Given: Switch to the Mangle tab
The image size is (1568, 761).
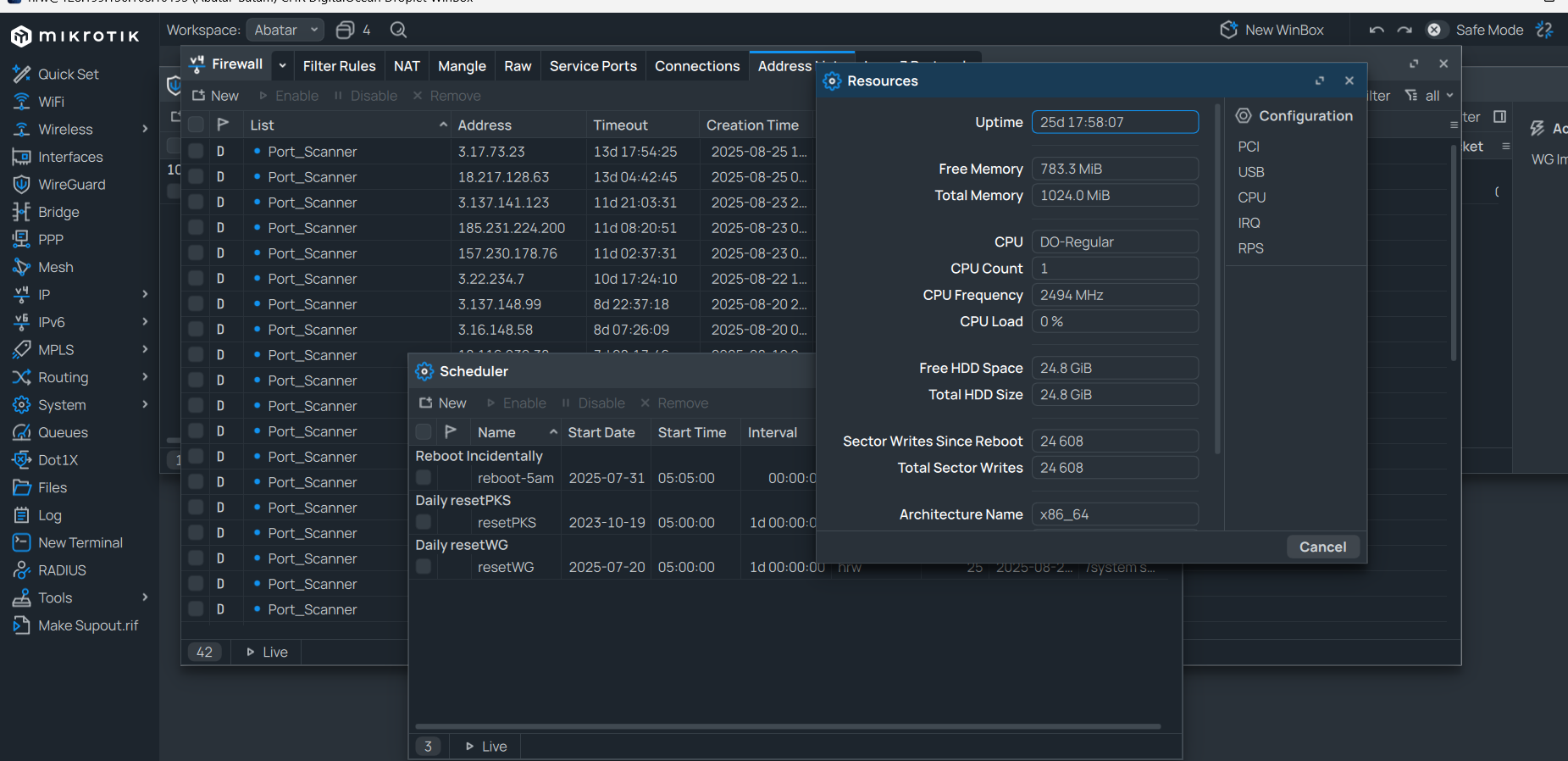Looking at the screenshot, I should coord(462,66).
